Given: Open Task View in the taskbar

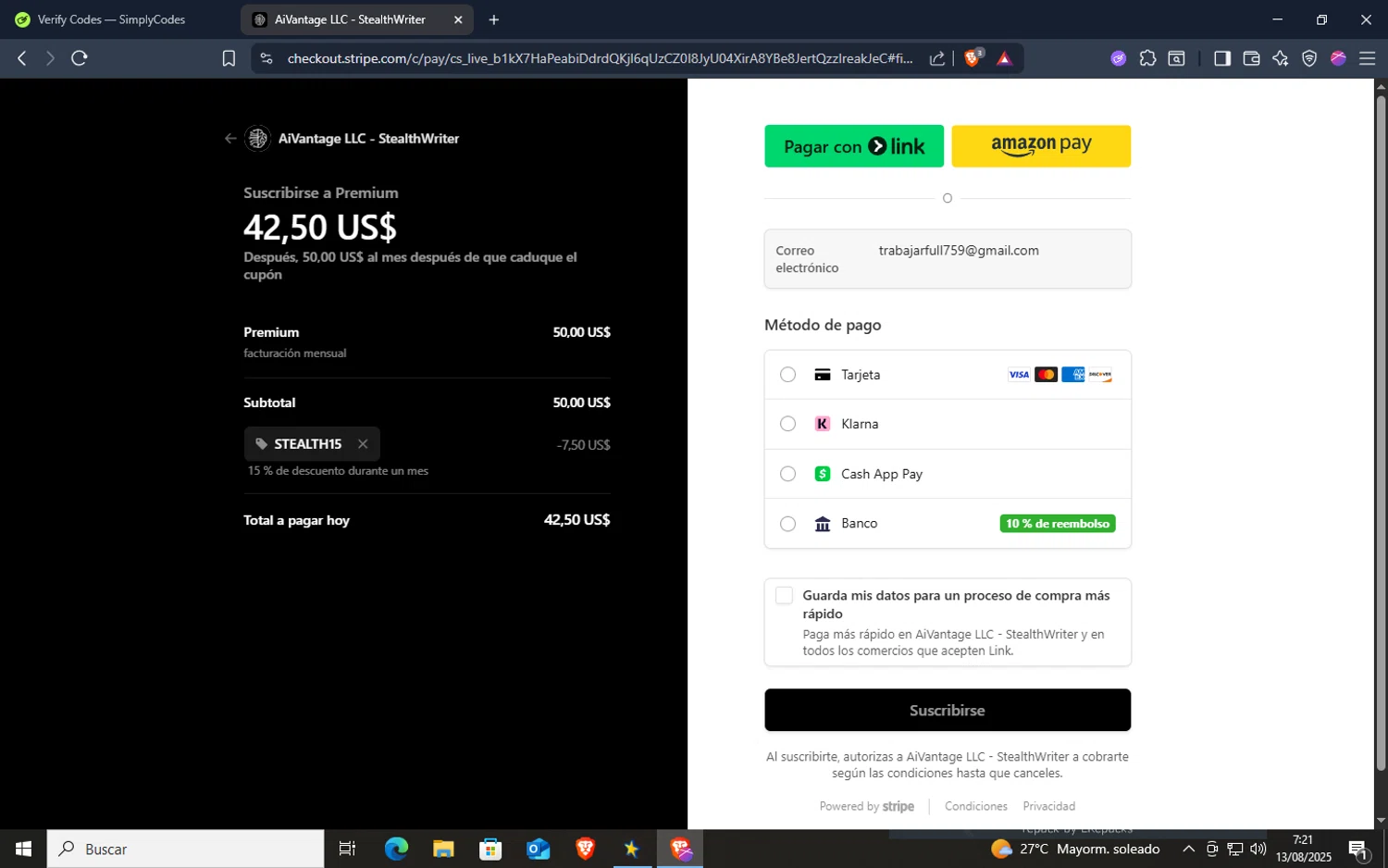Looking at the screenshot, I should (x=347, y=849).
